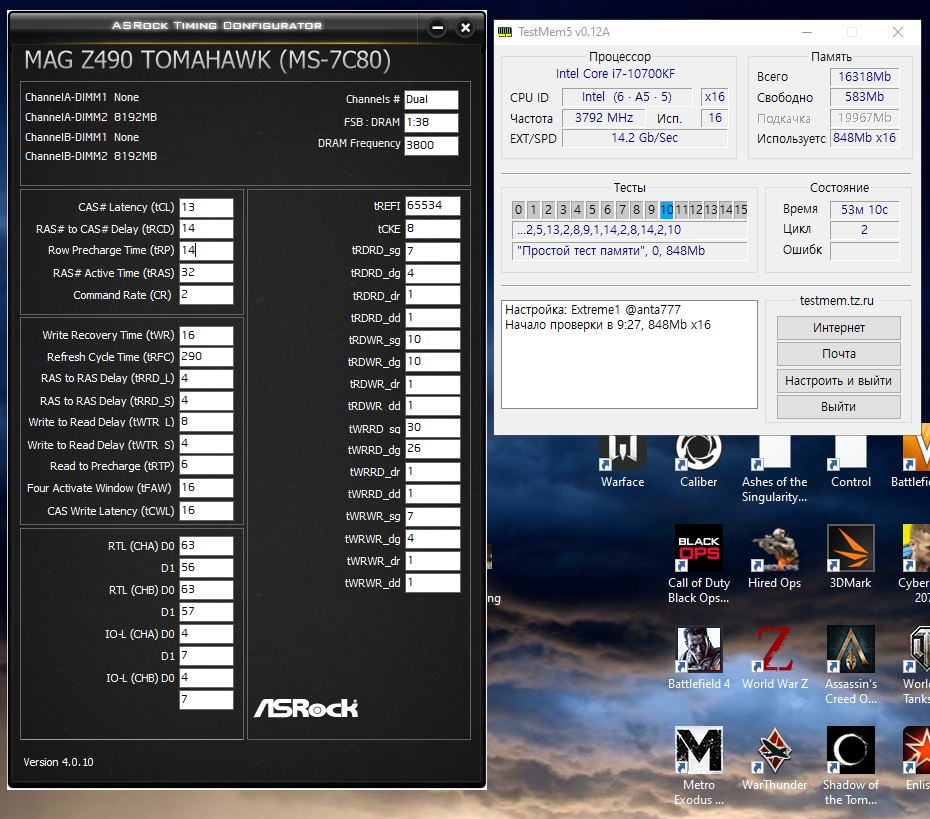This screenshot has width=930, height=819.
Task: Click the tWRWR_sg value field
Action: [432, 517]
